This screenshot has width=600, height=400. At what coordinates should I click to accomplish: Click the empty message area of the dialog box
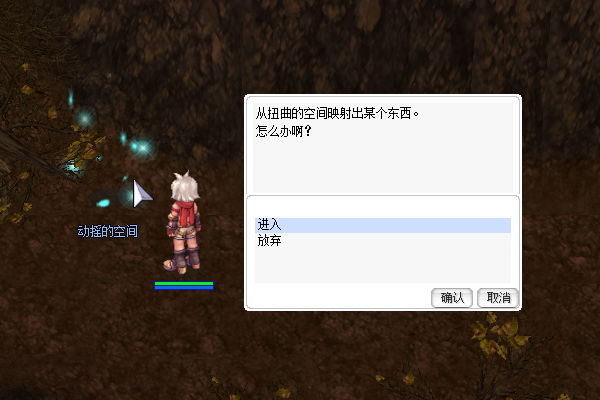coord(383,167)
